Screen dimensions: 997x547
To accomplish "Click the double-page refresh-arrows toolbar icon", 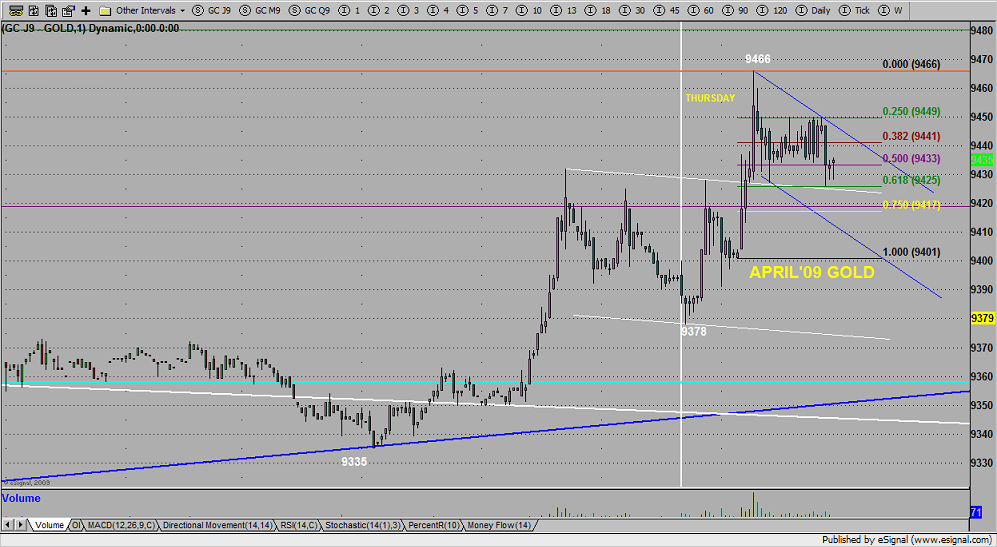I will (x=51, y=11).
